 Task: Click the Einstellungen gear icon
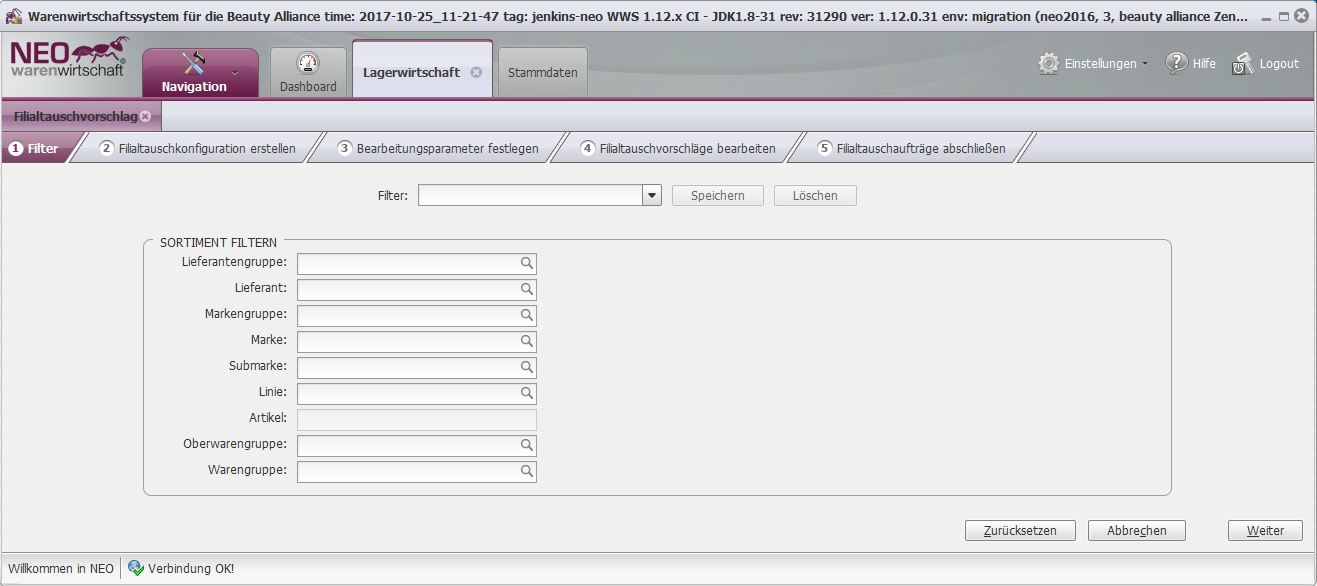pos(1049,63)
